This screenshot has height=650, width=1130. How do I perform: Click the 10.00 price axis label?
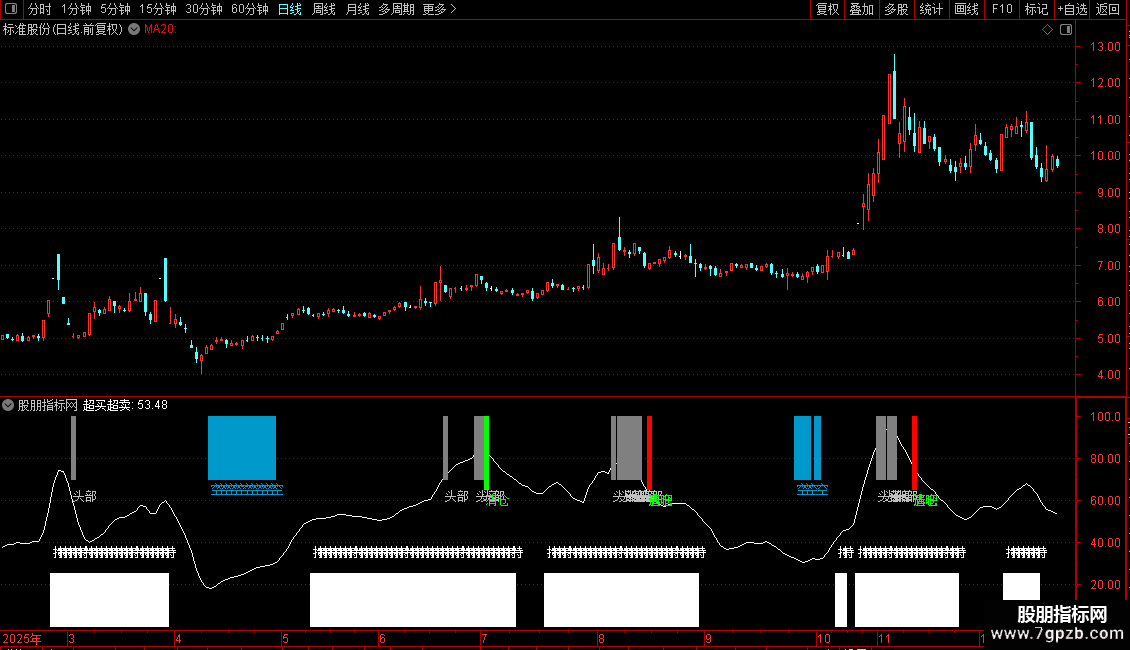tap(1105, 156)
